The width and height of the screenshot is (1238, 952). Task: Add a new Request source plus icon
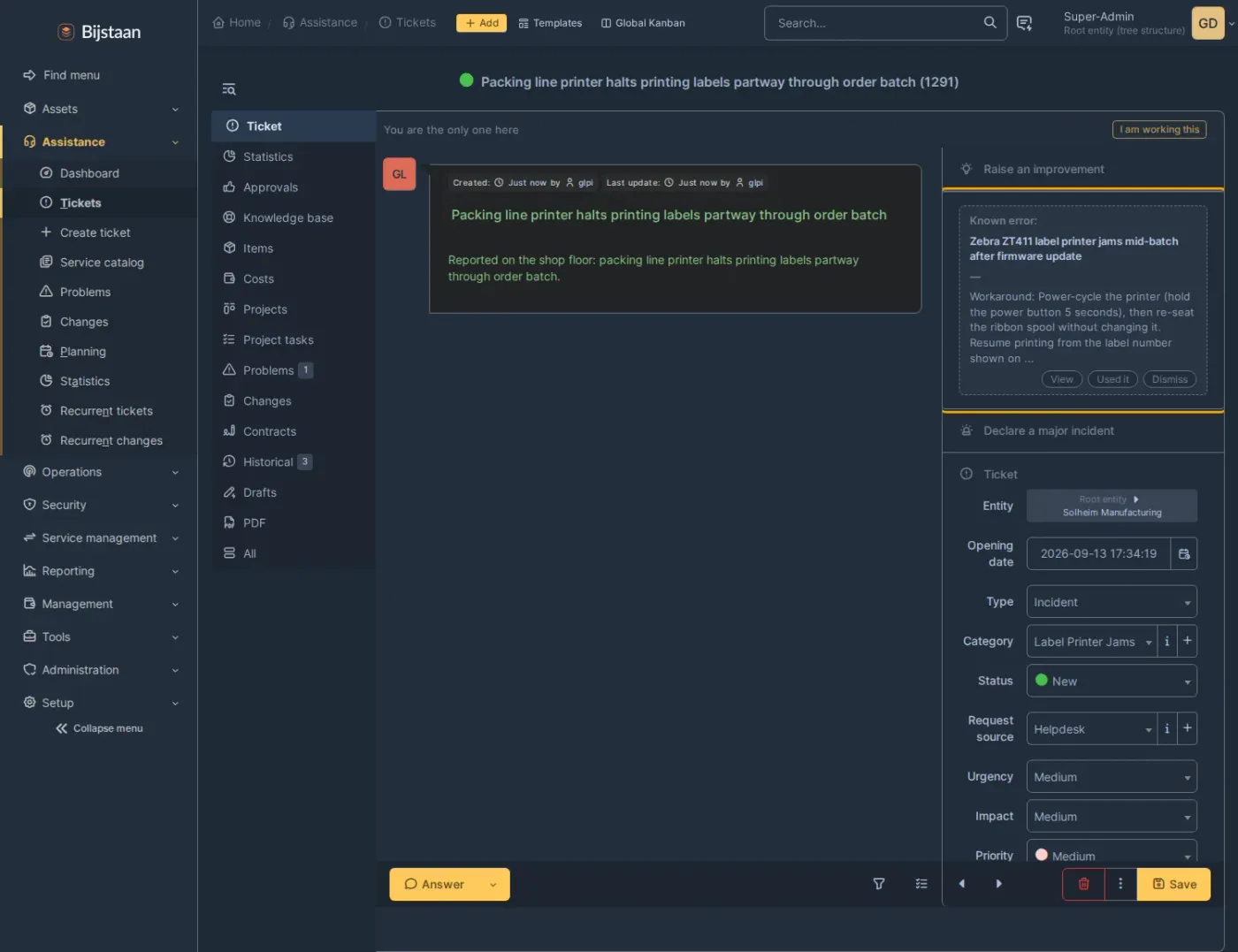pyautogui.click(x=1188, y=728)
